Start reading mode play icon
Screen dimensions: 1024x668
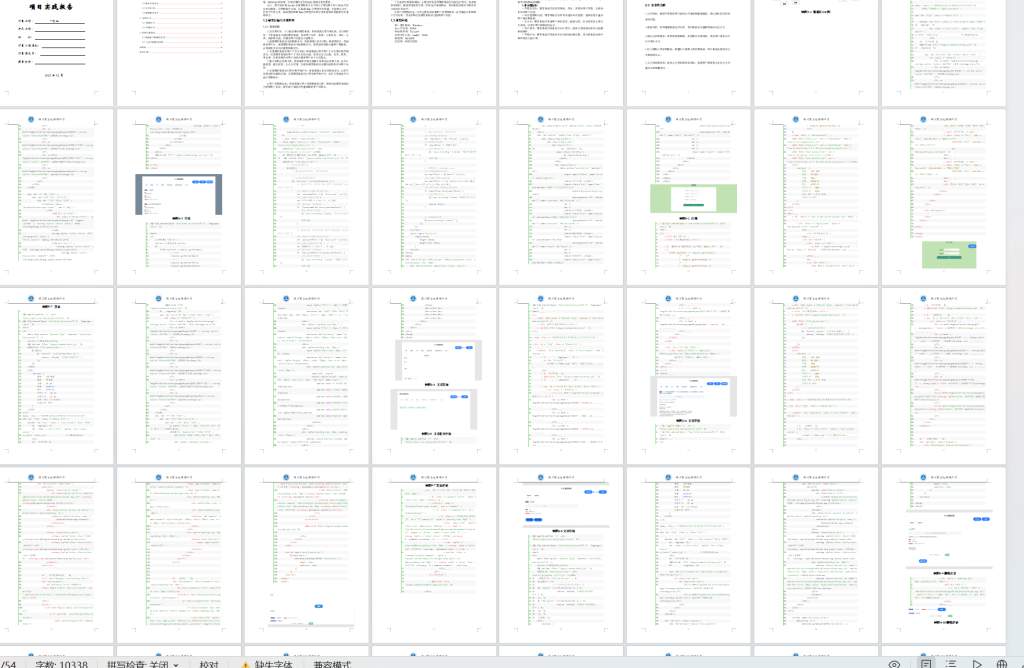[977, 664]
